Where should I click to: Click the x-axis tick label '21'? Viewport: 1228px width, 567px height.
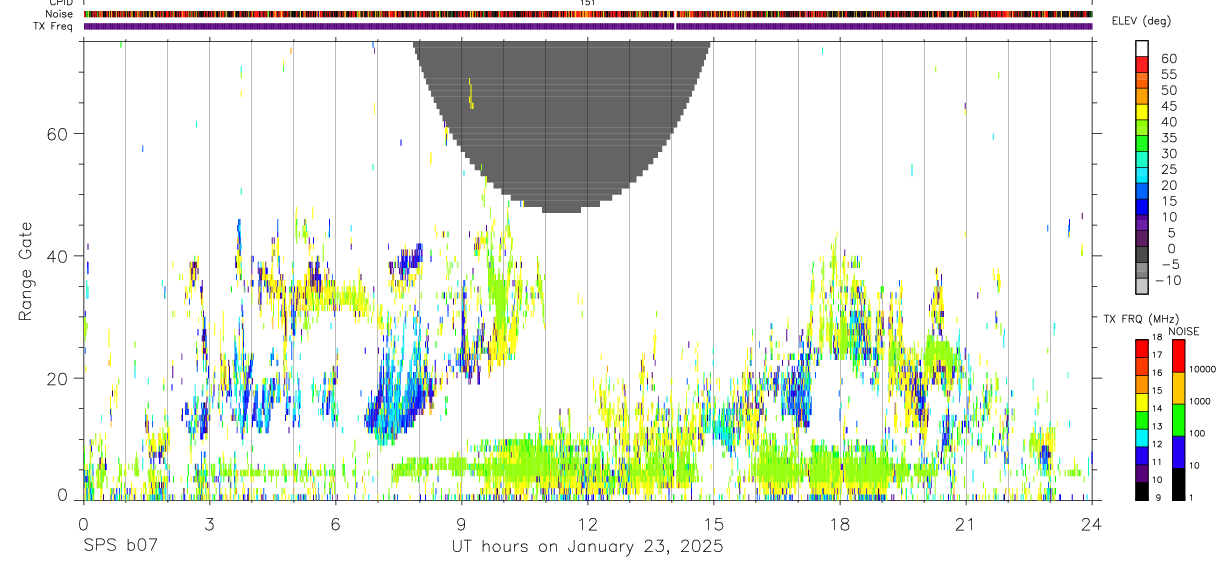pyautogui.click(x=965, y=523)
